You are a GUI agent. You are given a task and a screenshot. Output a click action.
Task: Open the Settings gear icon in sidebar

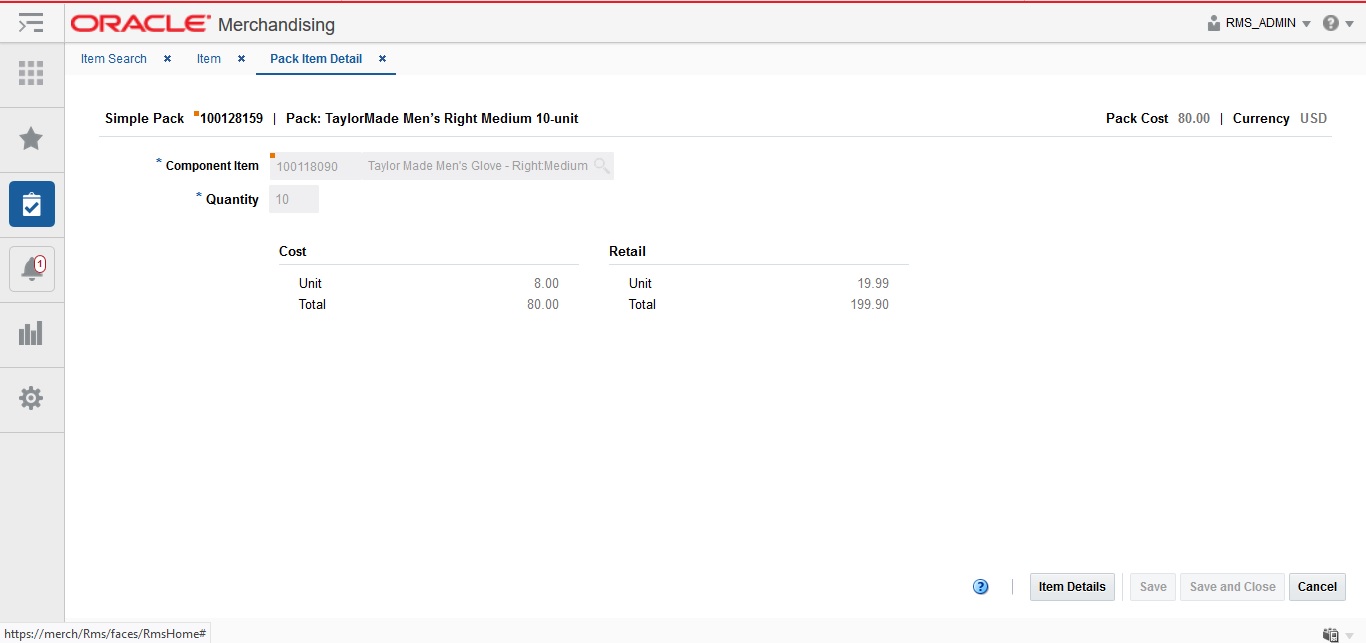(31, 398)
